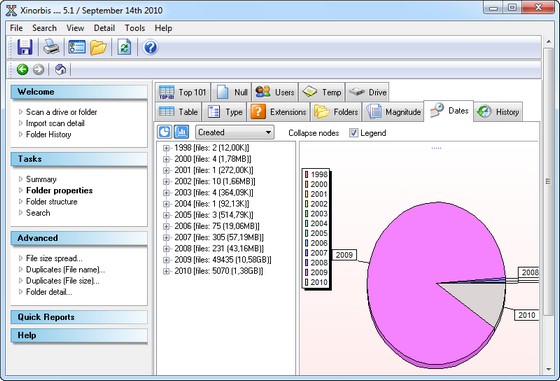Click the green Back arrow
The width and height of the screenshot is (560, 381).
22,69
